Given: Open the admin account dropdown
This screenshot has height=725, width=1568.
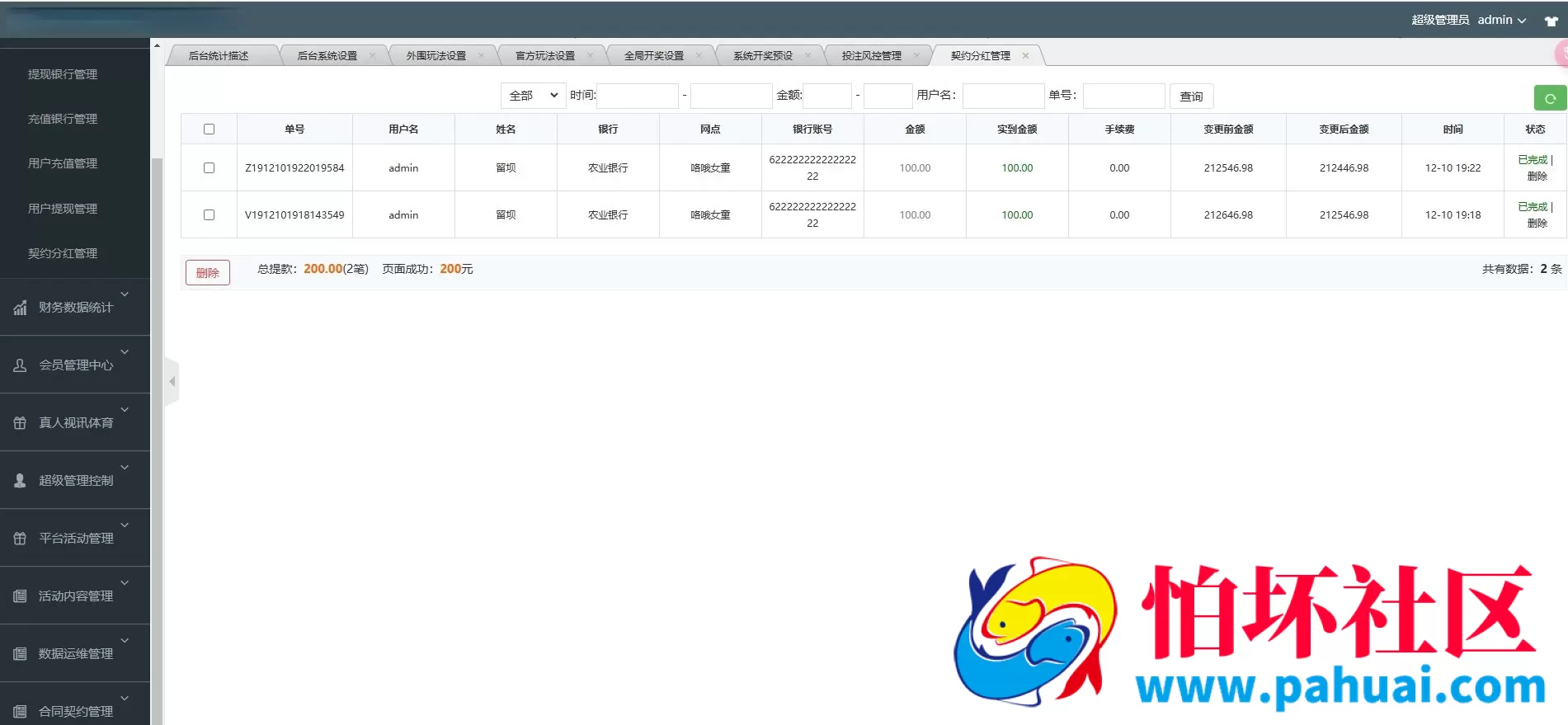Looking at the screenshot, I should pyautogui.click(x=1501, y=20).
